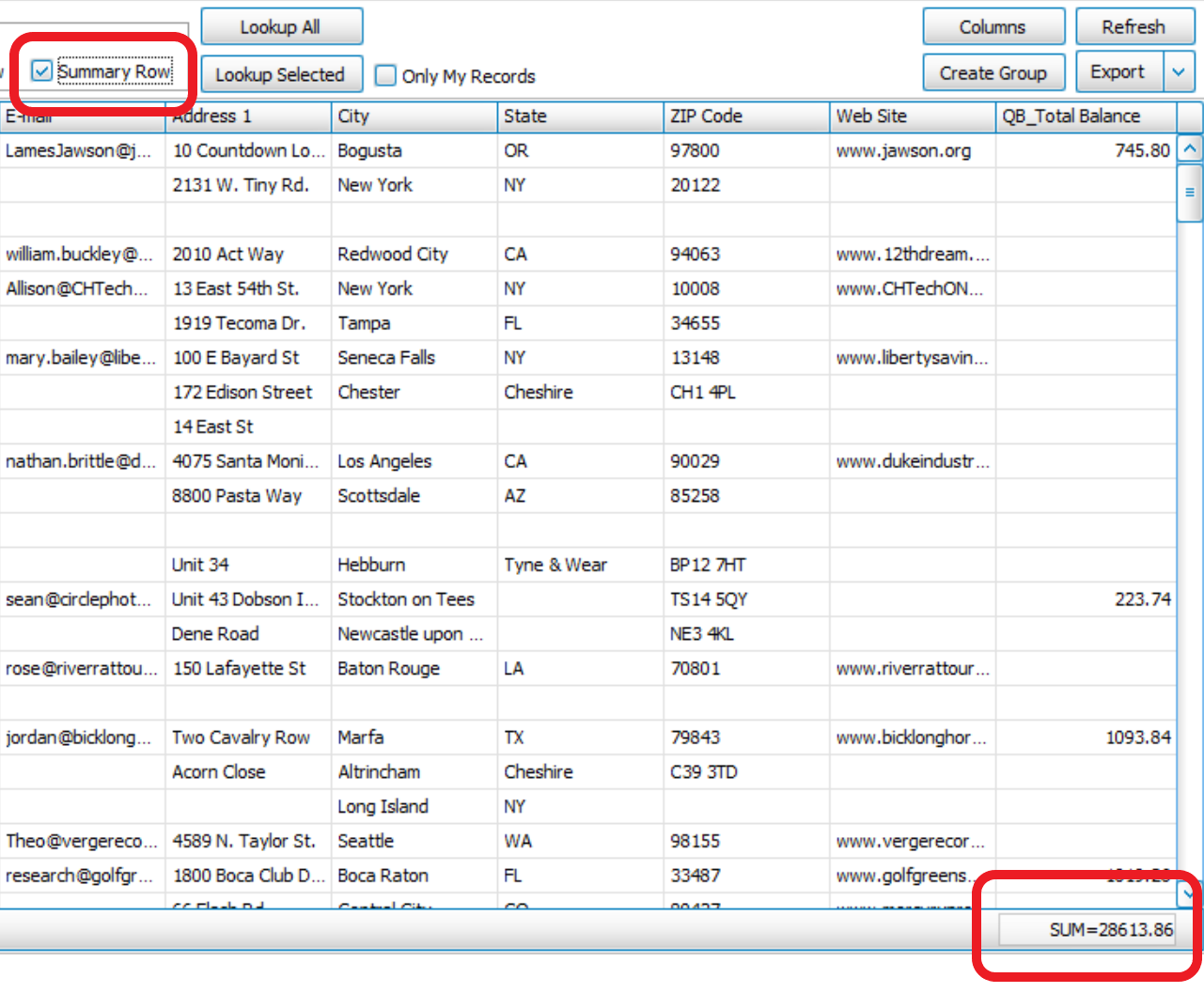The image size is (1204, 993).
Task: Open the www.jawson.org website cell
Action: click(903, 151)
